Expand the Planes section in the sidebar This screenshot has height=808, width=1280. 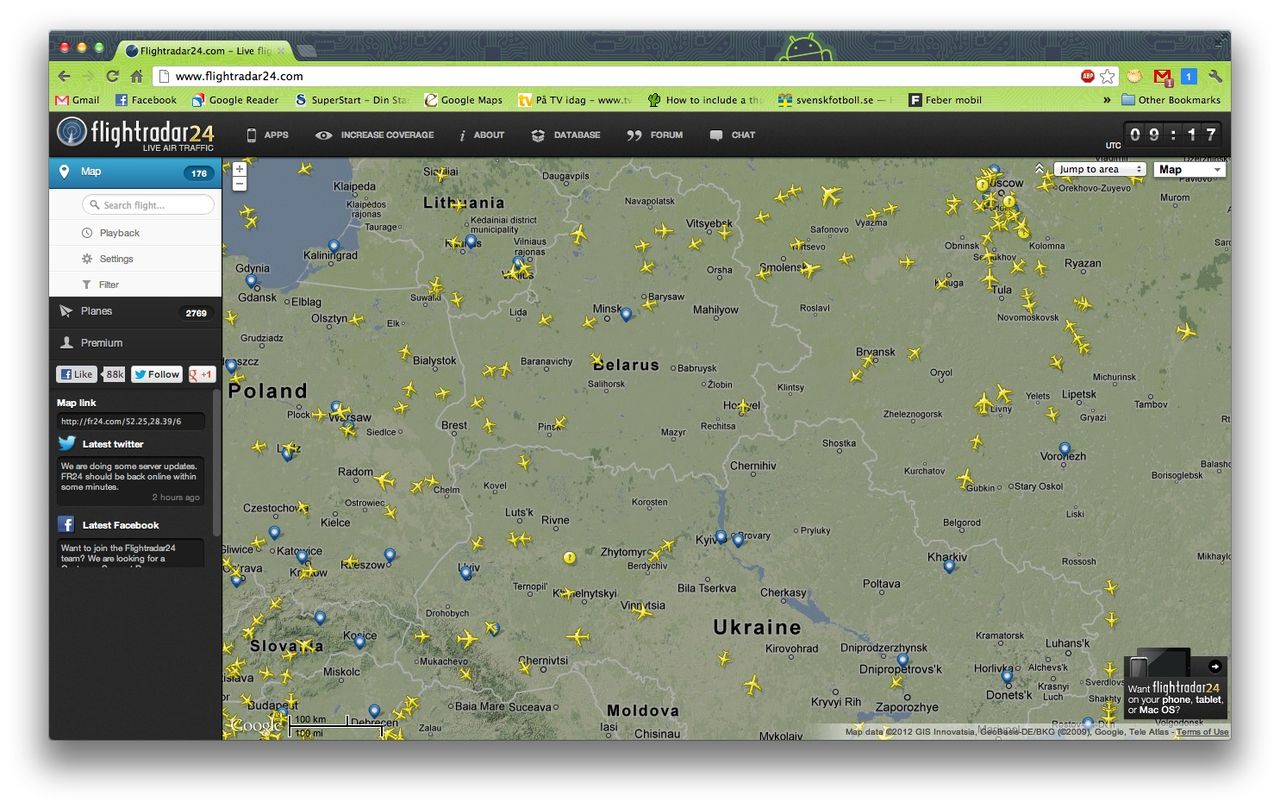coord(135,312)
